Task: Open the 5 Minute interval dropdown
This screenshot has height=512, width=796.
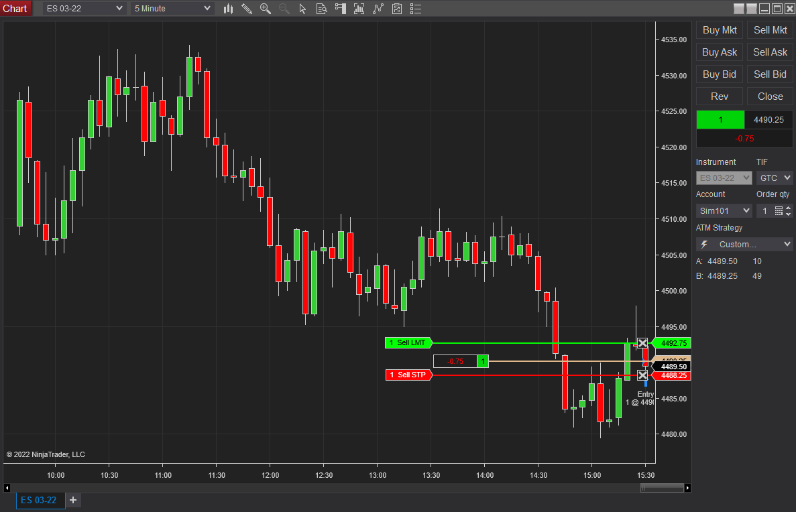Action: (x=172, y=9)
